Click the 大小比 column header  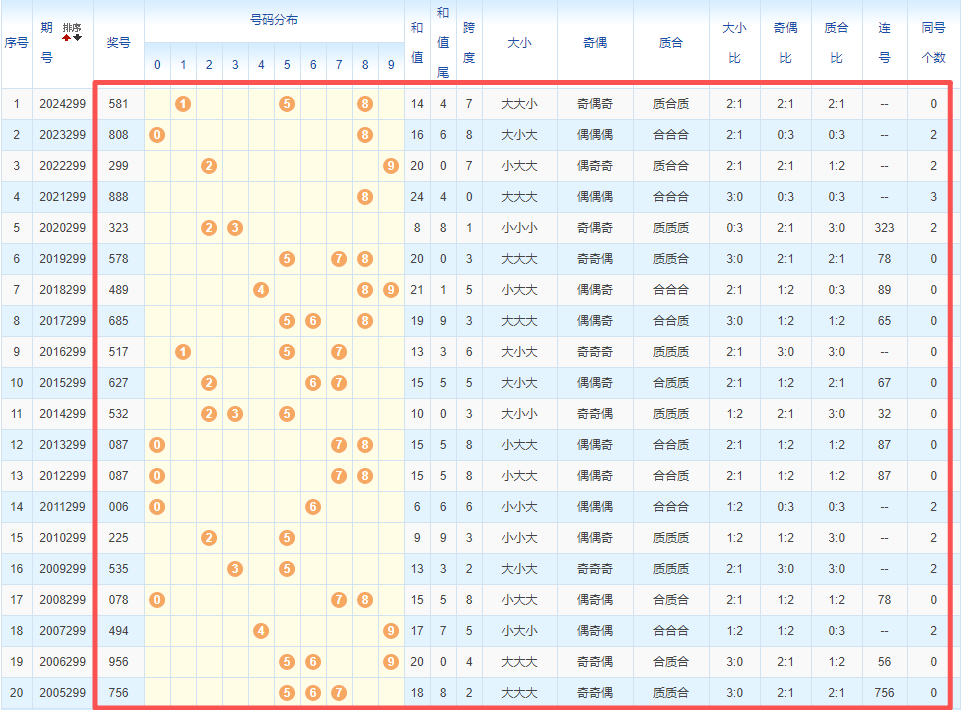coord(734,43)
